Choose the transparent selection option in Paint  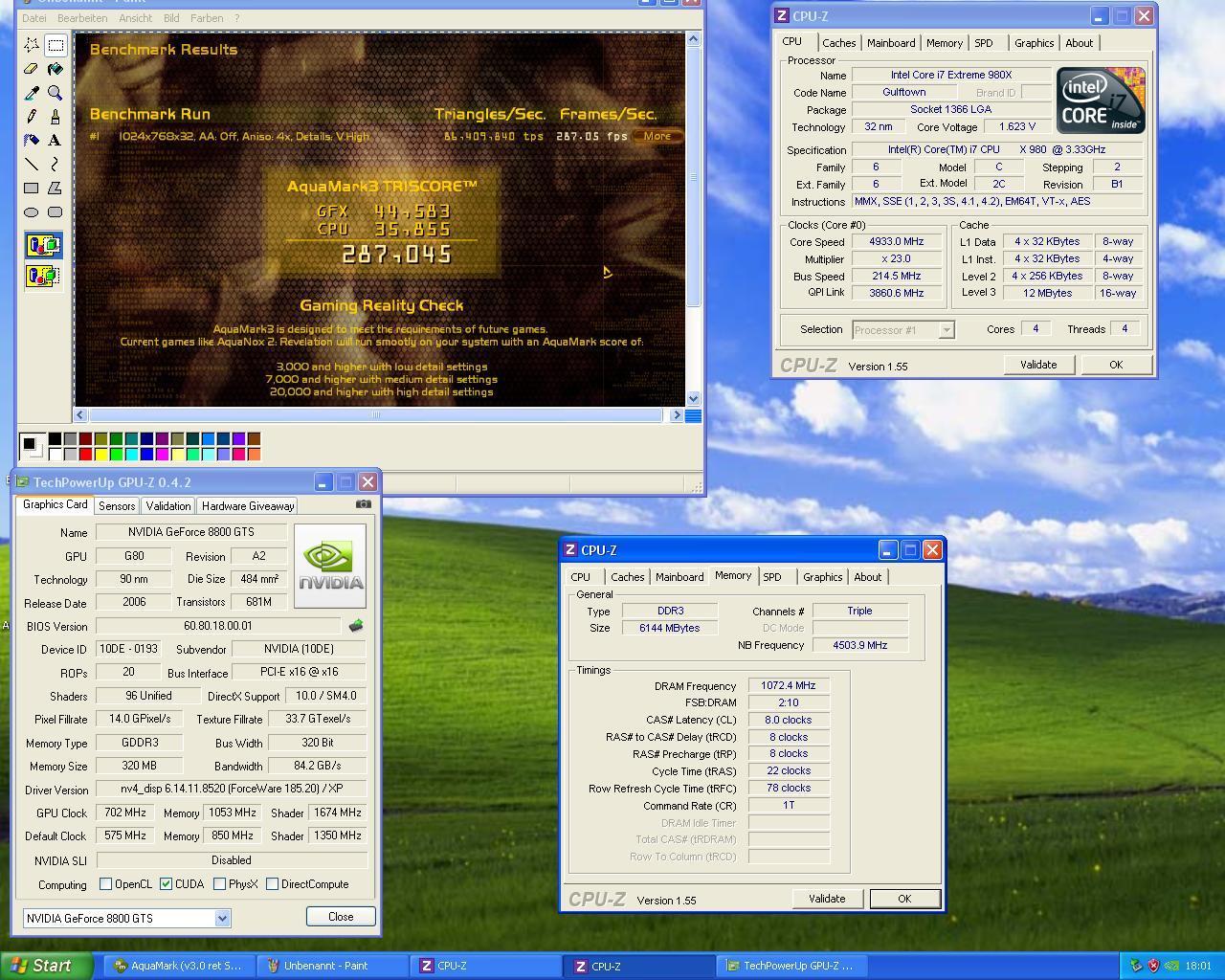tap(43, 277)
